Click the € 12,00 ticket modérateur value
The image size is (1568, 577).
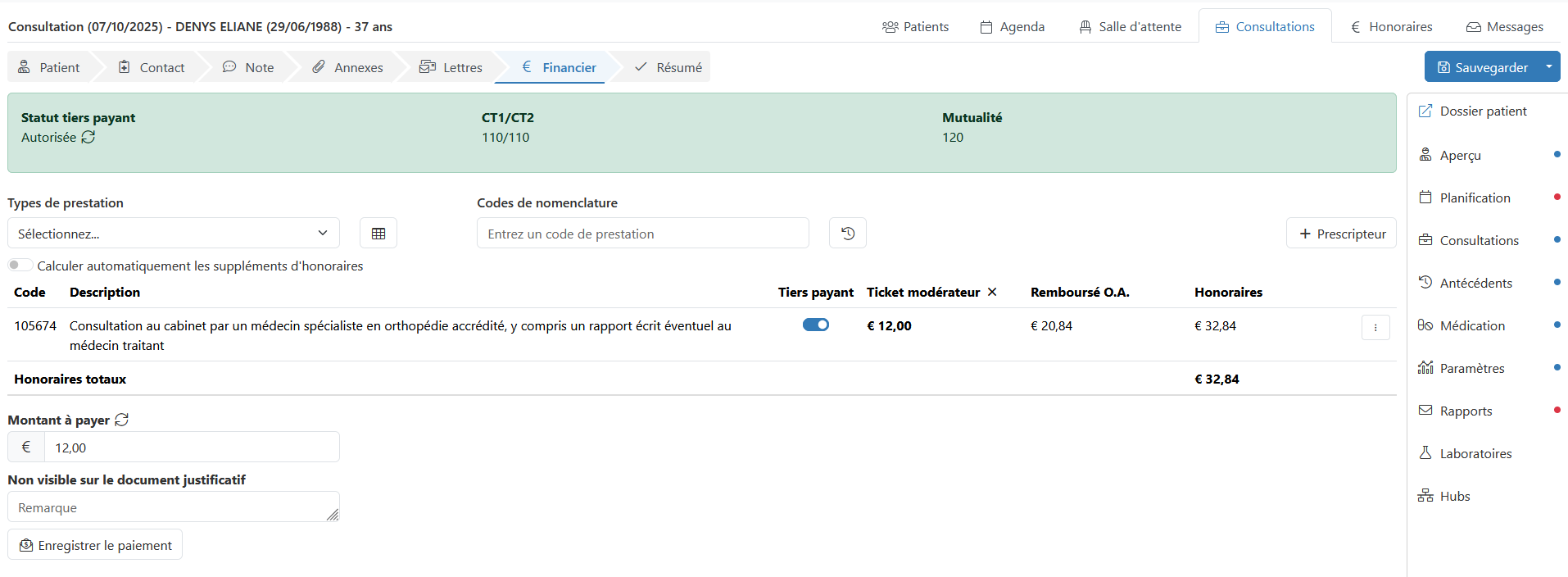[x=889, y=325]
